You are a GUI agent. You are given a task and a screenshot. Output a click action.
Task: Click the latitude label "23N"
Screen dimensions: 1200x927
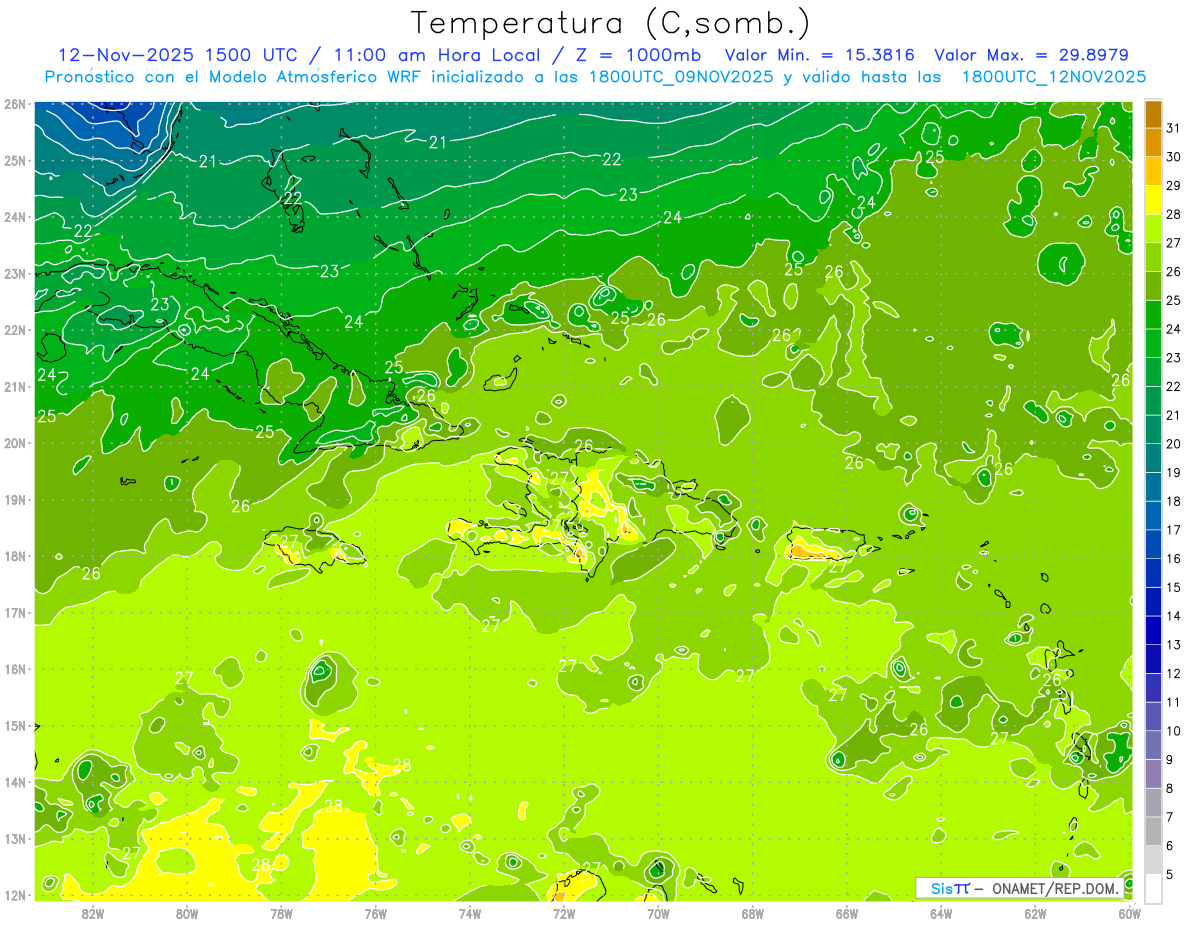pyautogui.click(x=15, y=274)
